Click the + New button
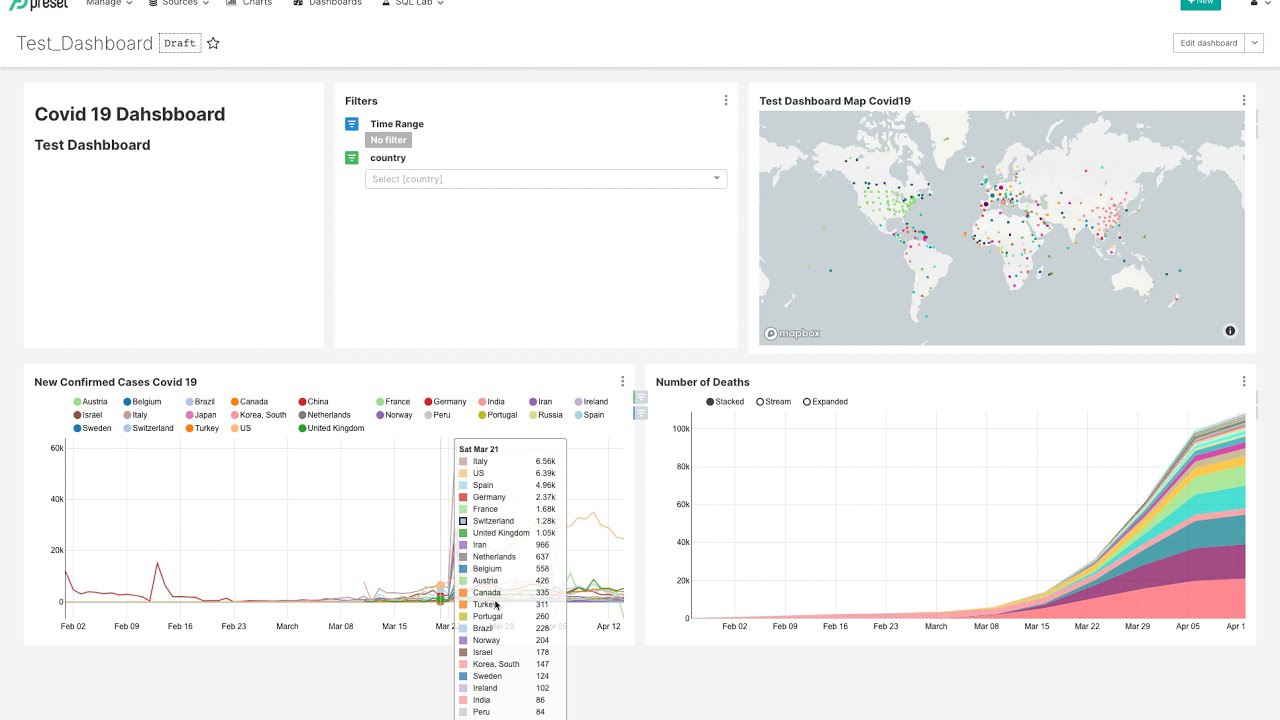Image resolution: width=1280 pixels, height=720 pixels. pyautogui.click(x=1200, y=3)
